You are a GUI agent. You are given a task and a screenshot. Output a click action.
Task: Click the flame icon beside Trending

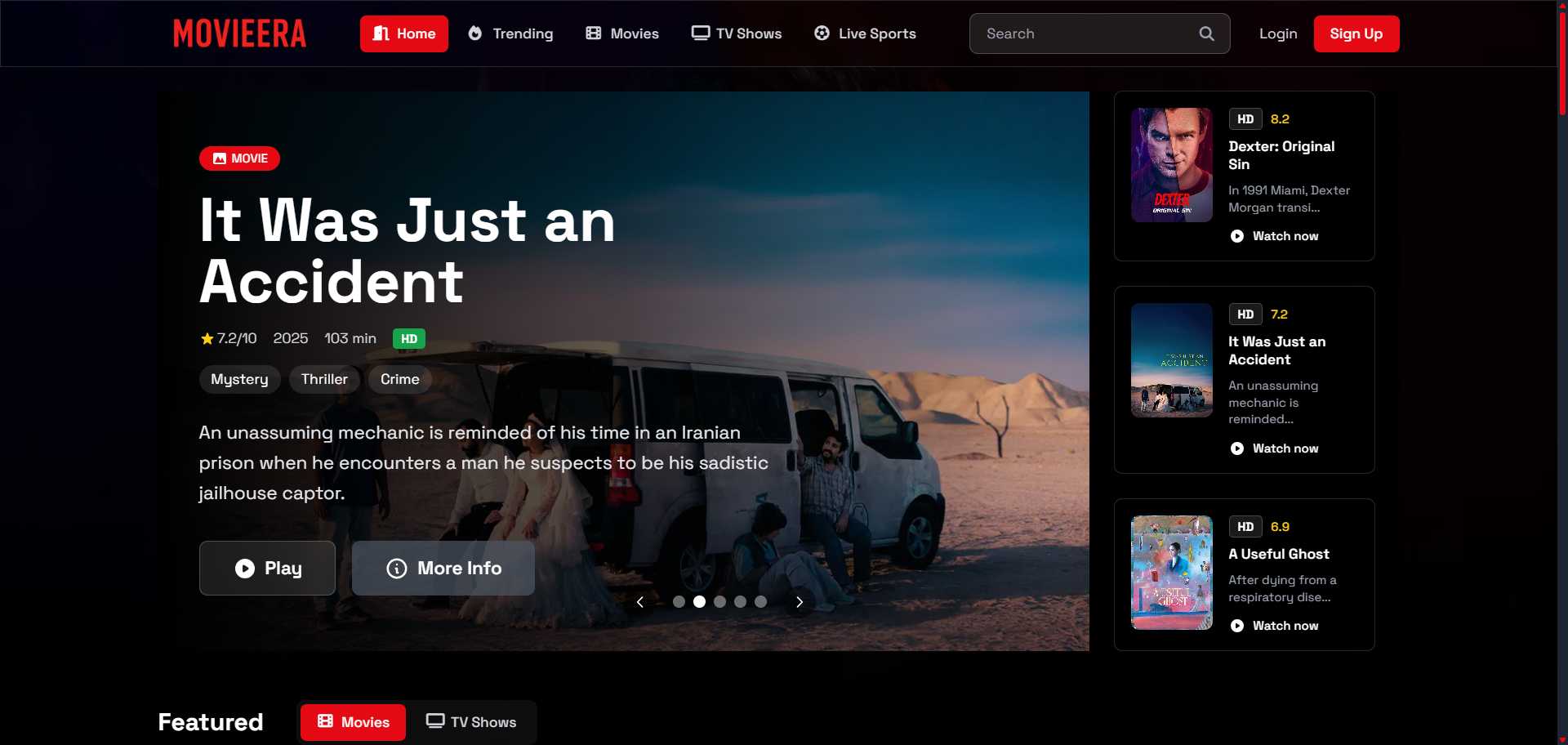(x=475, y=33)
